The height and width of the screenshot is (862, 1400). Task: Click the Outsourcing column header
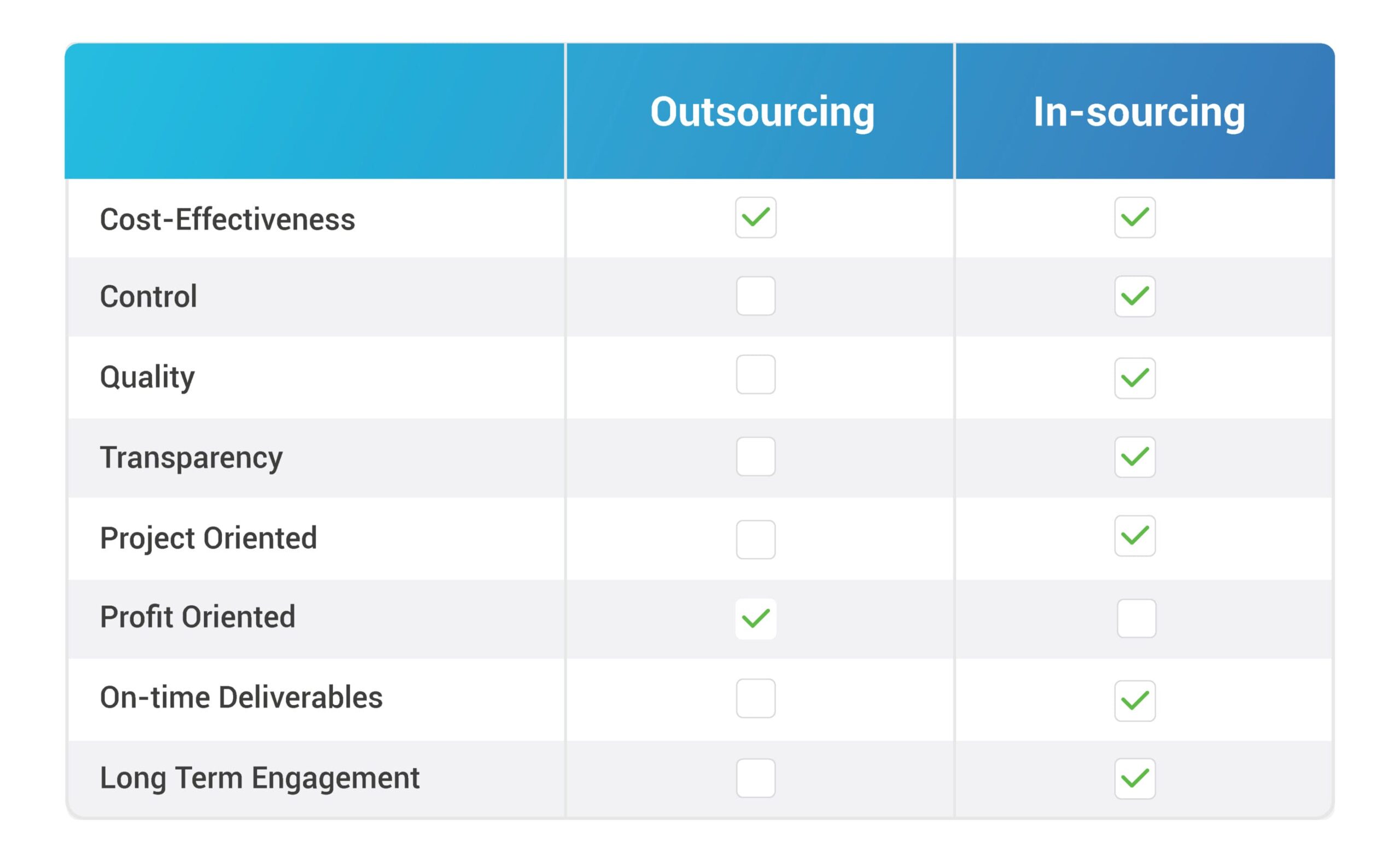click(x=762, y=112)
